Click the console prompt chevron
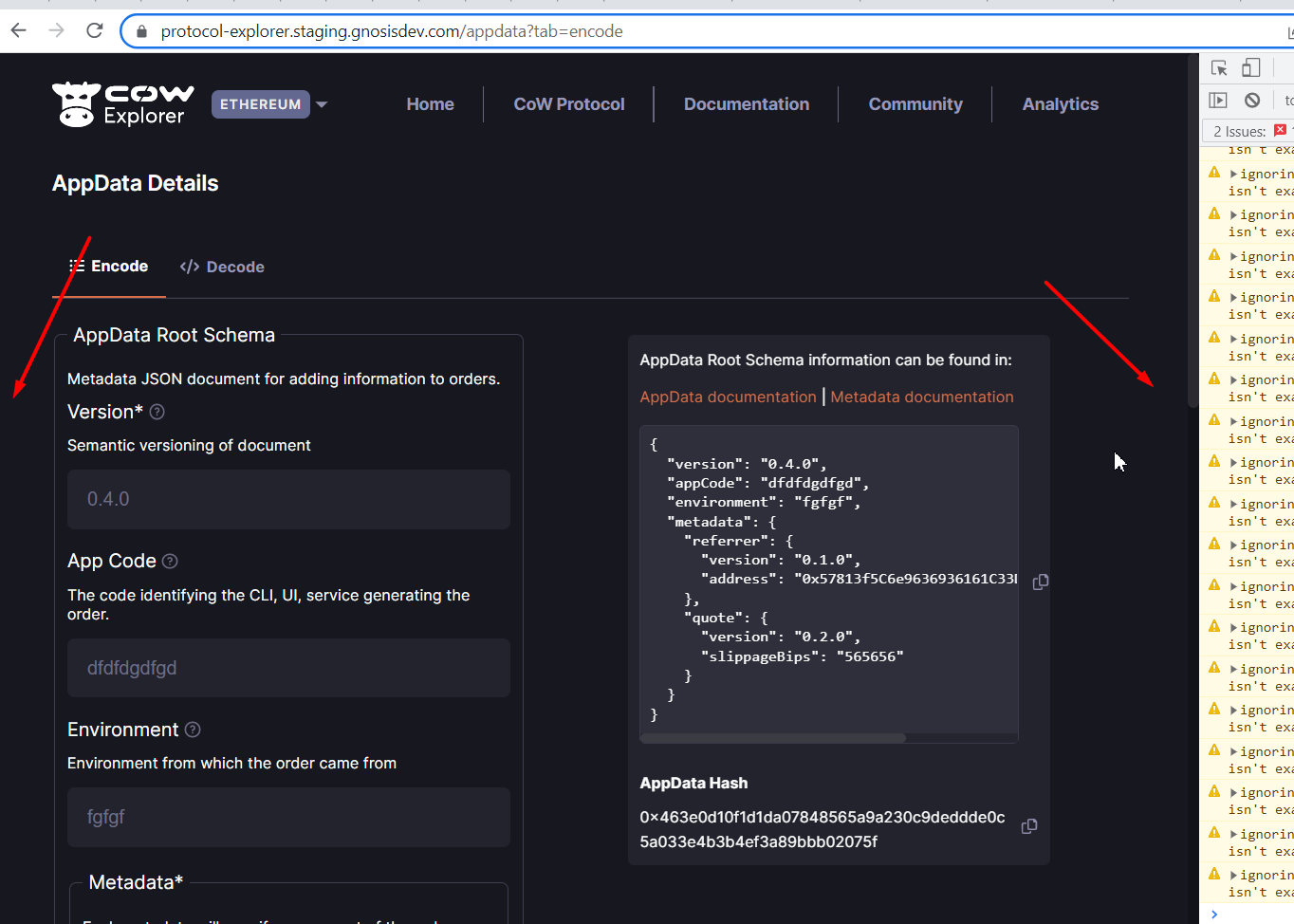The image size is (1294, 924). point(1214,915)
